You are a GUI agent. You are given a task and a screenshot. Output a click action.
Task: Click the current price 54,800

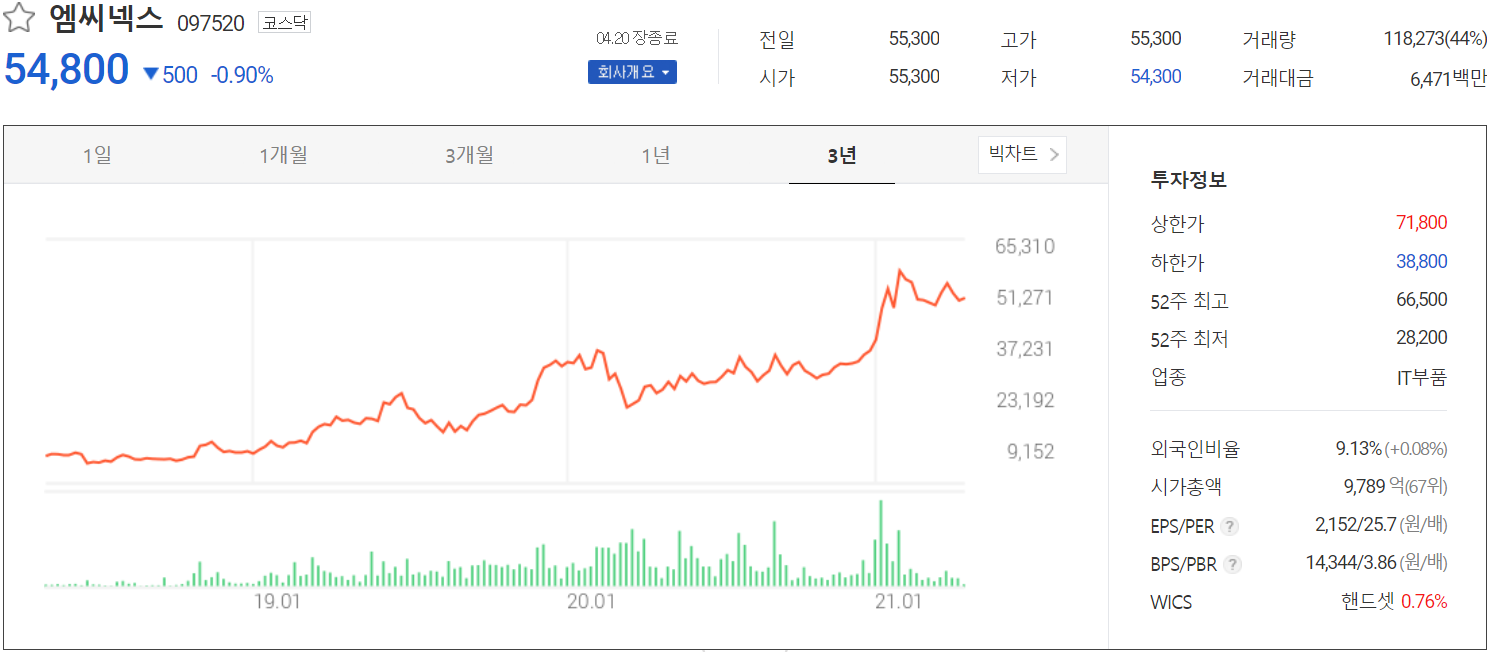67,70
